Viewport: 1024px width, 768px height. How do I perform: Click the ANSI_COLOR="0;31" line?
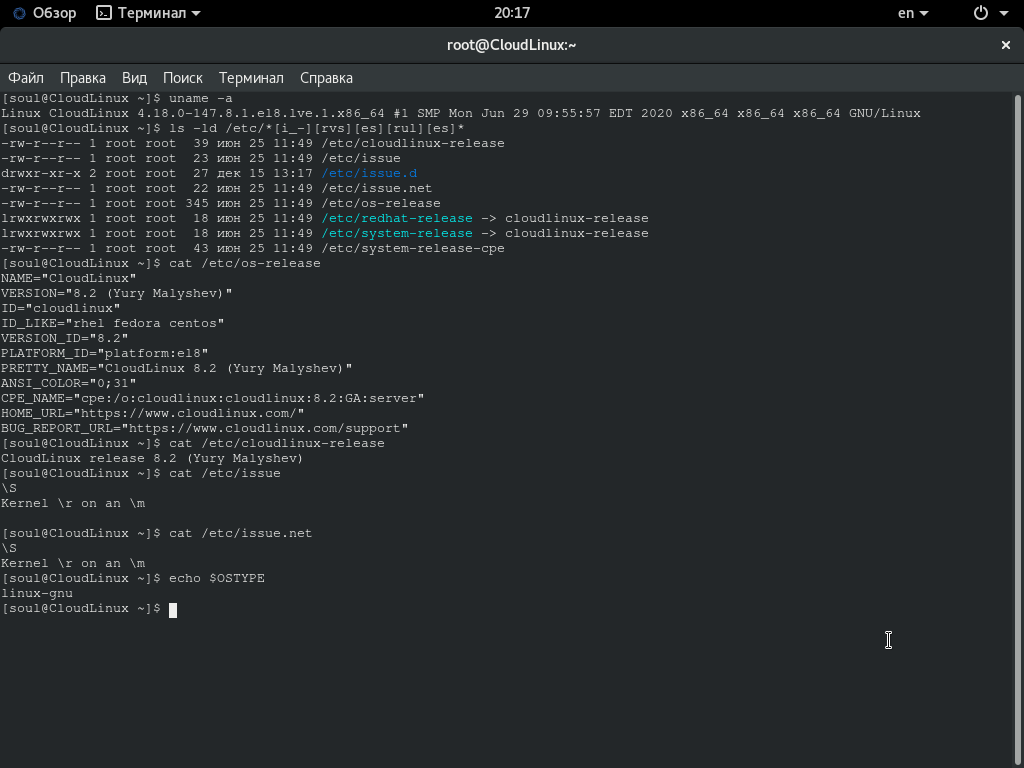pyautogui.click(x=69, y=383)
